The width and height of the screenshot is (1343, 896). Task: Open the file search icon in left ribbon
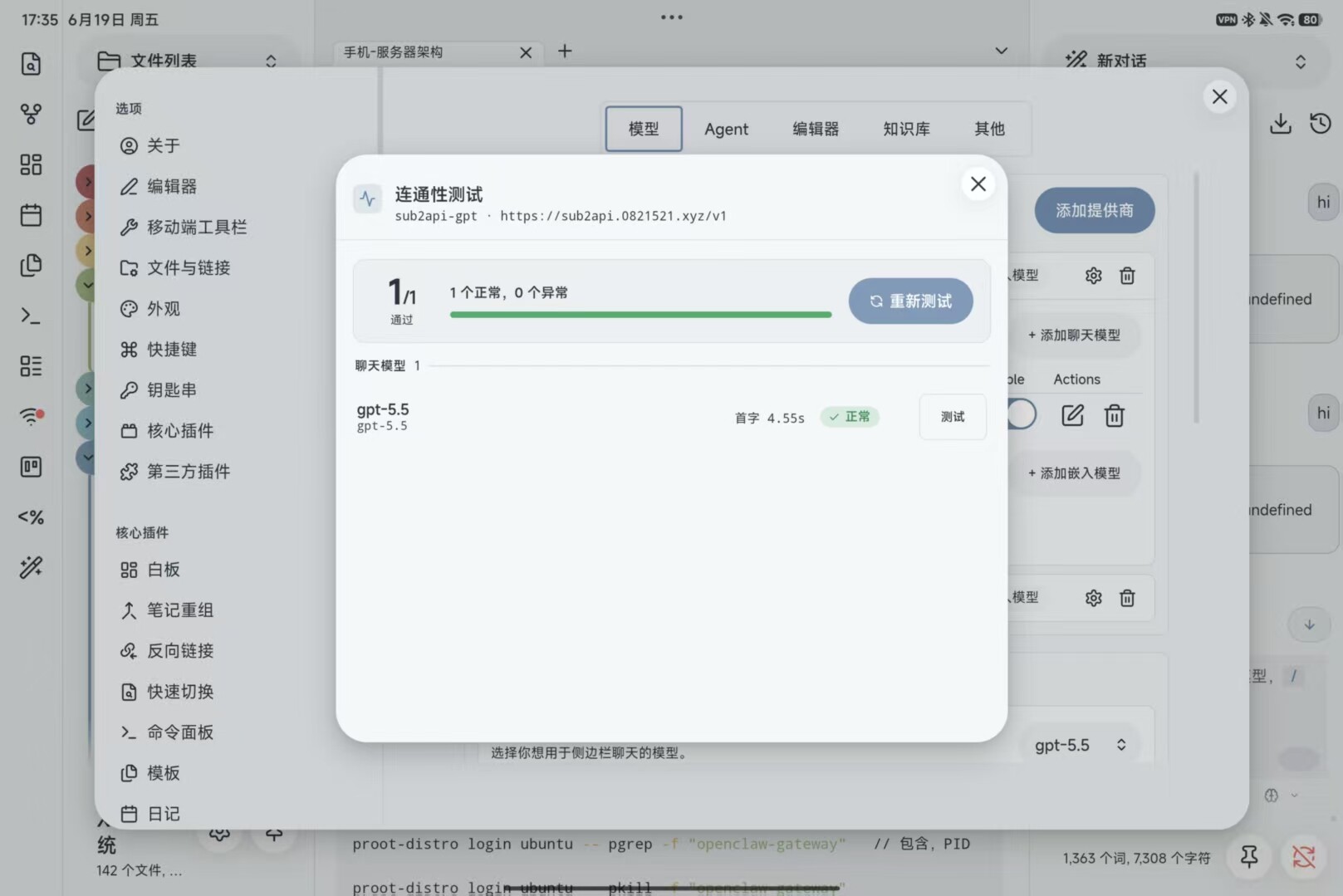[31, 64]
